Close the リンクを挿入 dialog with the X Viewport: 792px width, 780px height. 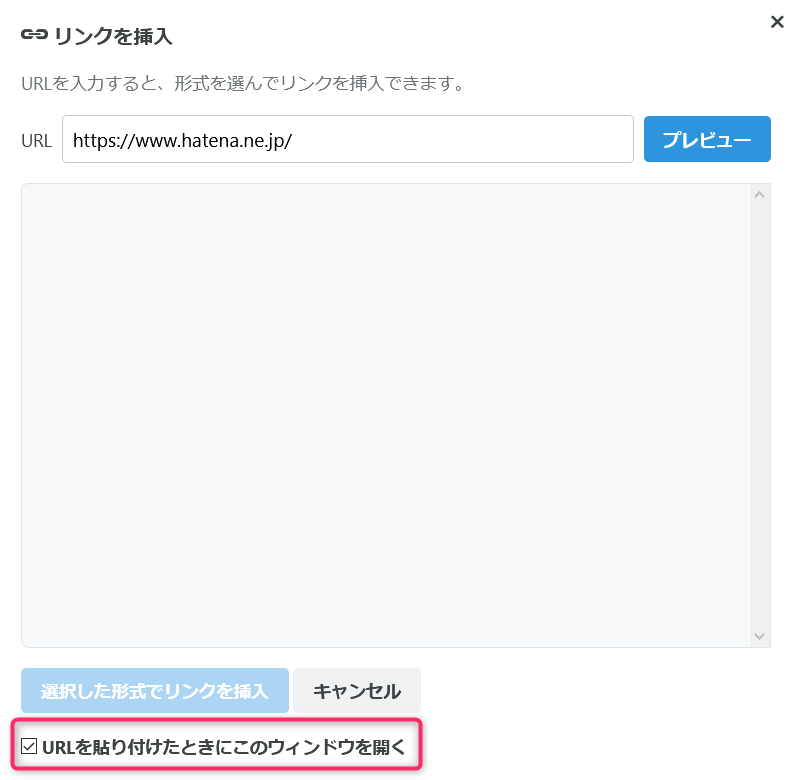tap(777, 22)
